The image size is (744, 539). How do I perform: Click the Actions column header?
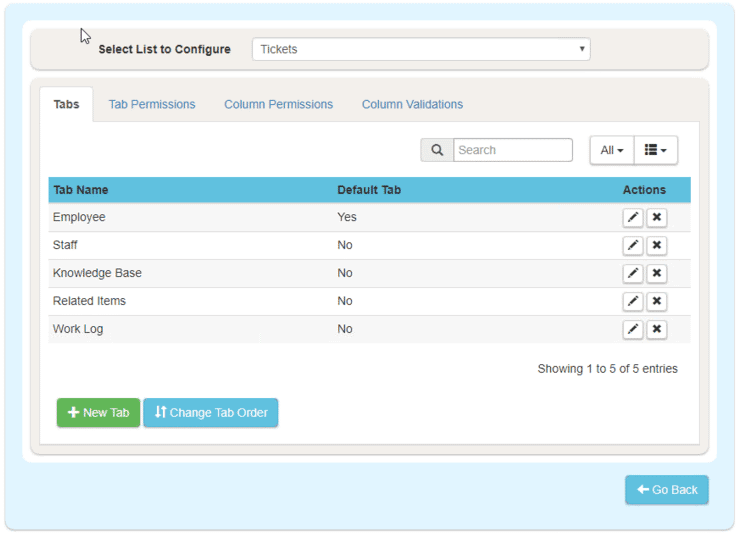click(644, 190)
